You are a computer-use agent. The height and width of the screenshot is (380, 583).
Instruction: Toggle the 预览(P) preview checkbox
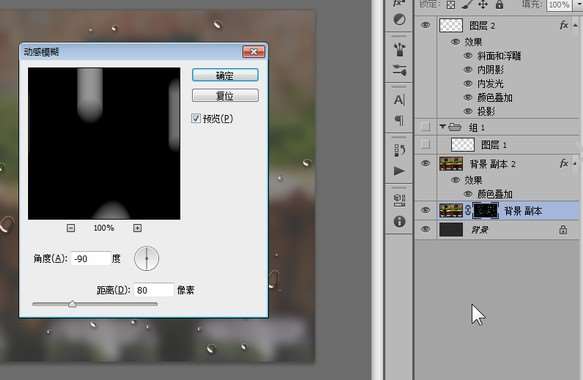pyautogui.click(x=196, y=118)
